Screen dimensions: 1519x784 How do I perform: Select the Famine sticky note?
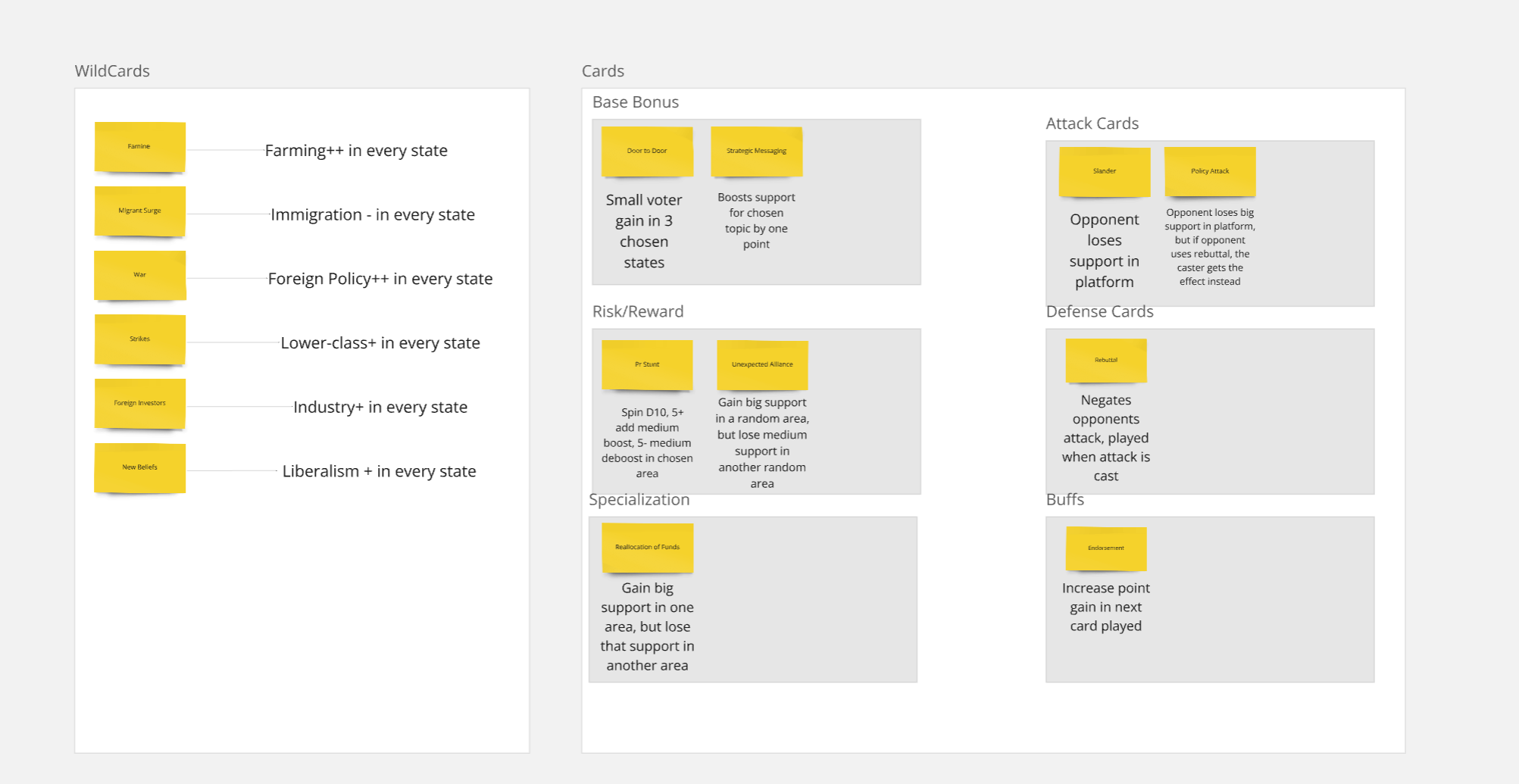139,146
